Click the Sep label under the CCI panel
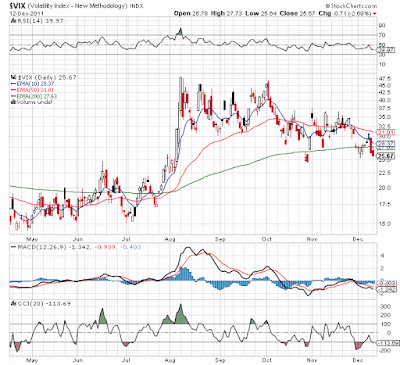Screen dimensions: 400x365 pyautogui.click(x=220, y=361)
